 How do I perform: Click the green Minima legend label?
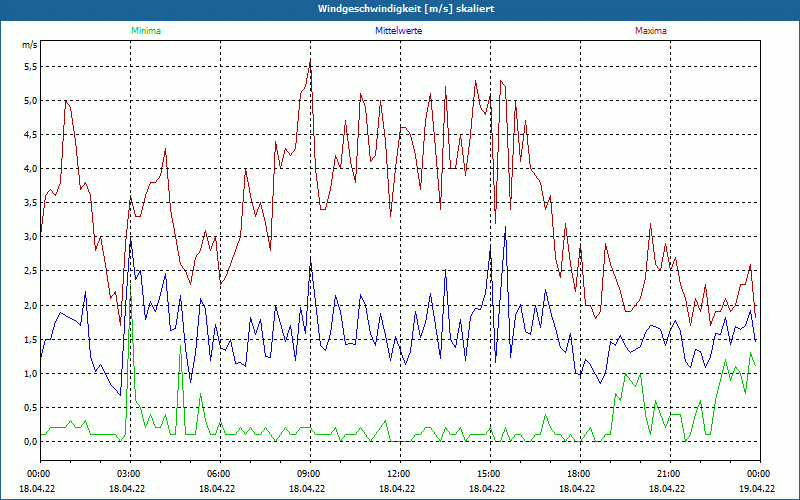146,31
